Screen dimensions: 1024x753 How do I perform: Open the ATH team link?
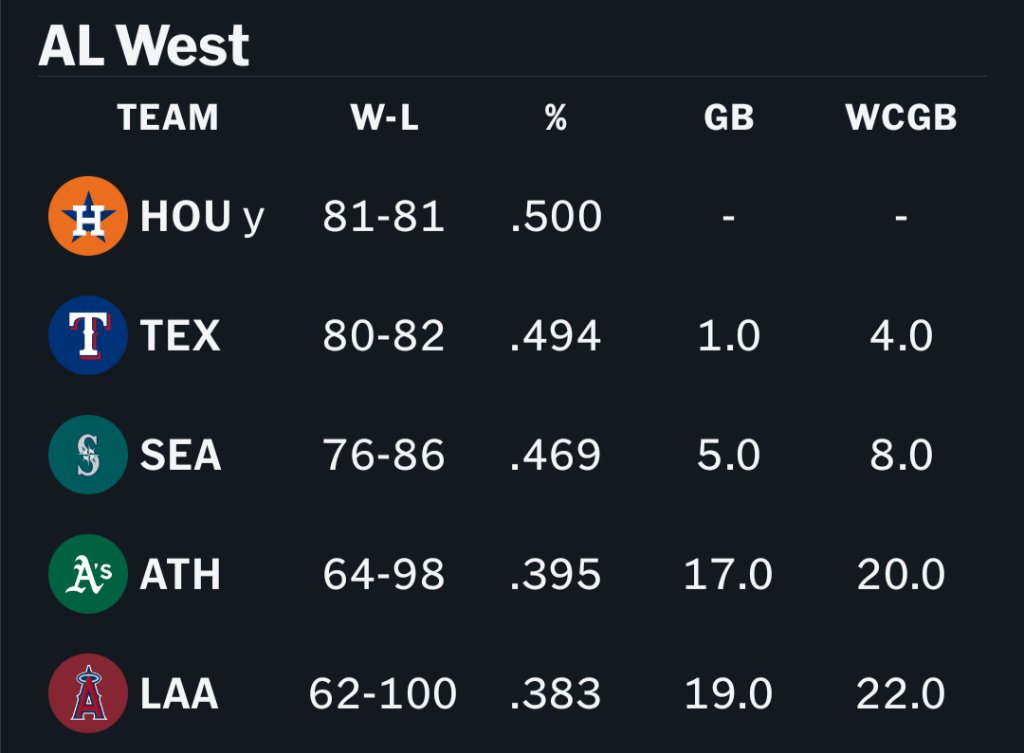point(180,575)
